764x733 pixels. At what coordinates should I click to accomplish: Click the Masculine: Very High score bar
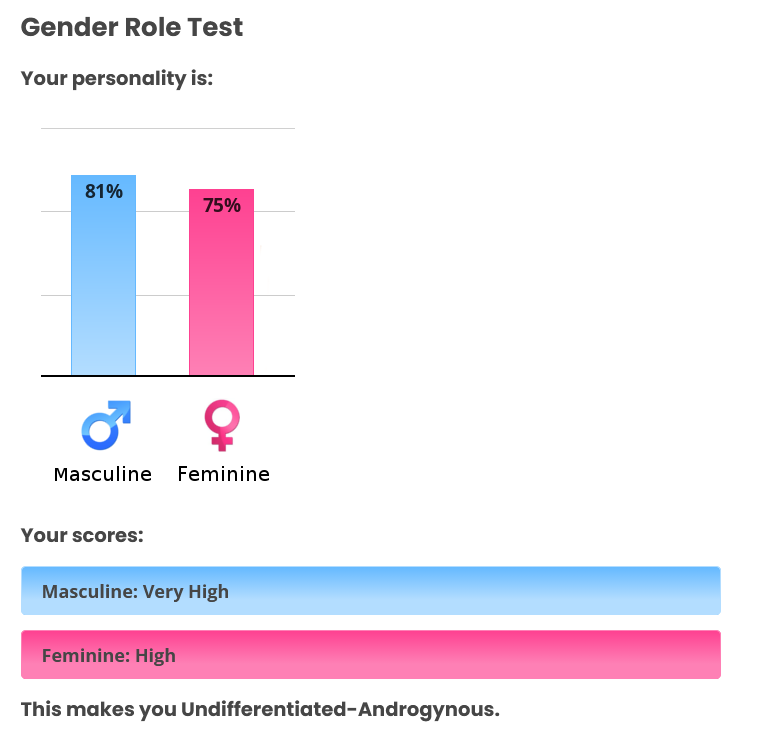[x=371, y=591]
